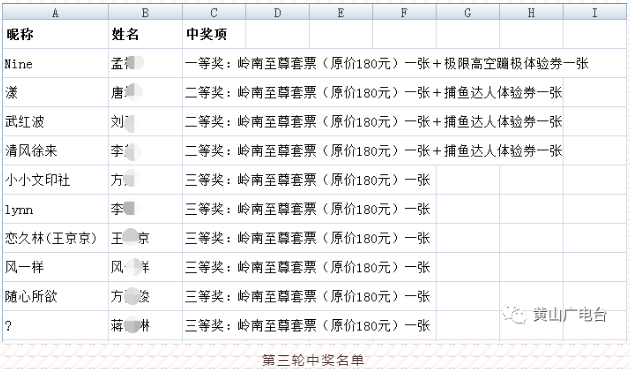630x369 pixels.
Task: Click the 中奖项 header cell
Action: (214, 34)
